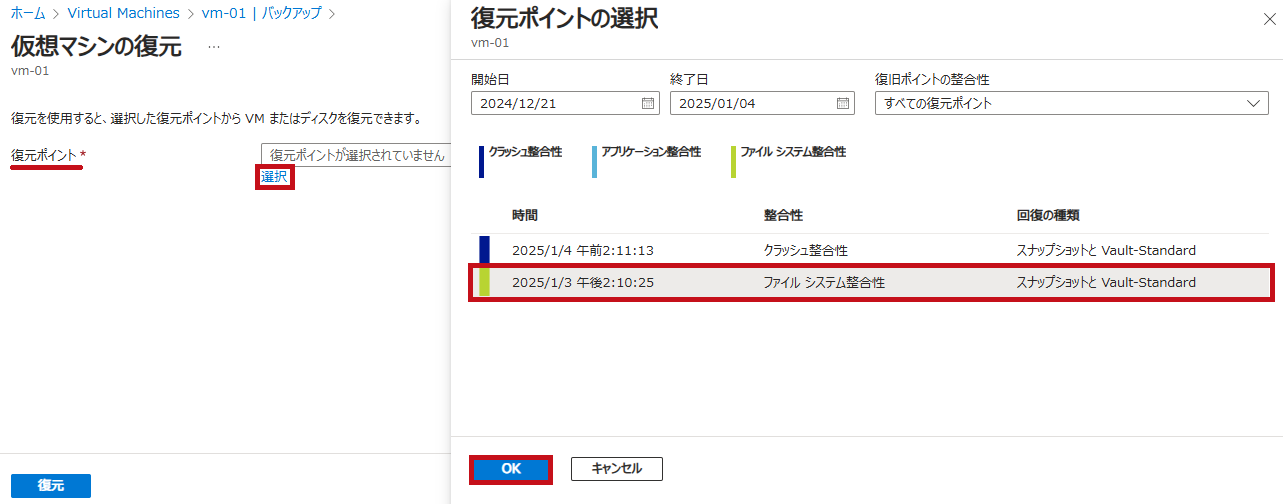Screen dimensions: 1283x504
Task: Click the dark blue color bar of 2025/1/4 row
Action: pyautogui.click(x=484, y=250)
